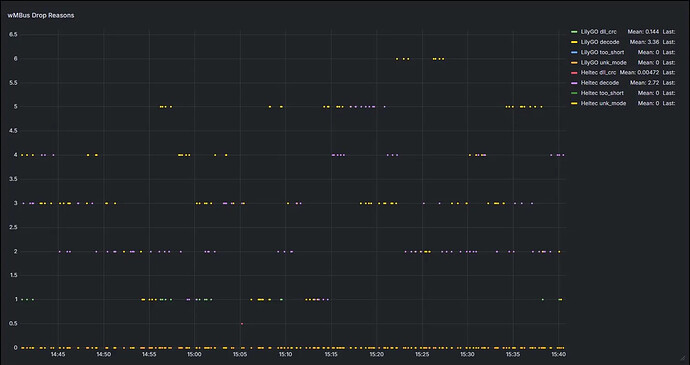The height and width of the screenshot is (365, 690).
Task: Click the 'Mean: 0.00472' legend value
Action: (x=639, y=72)
